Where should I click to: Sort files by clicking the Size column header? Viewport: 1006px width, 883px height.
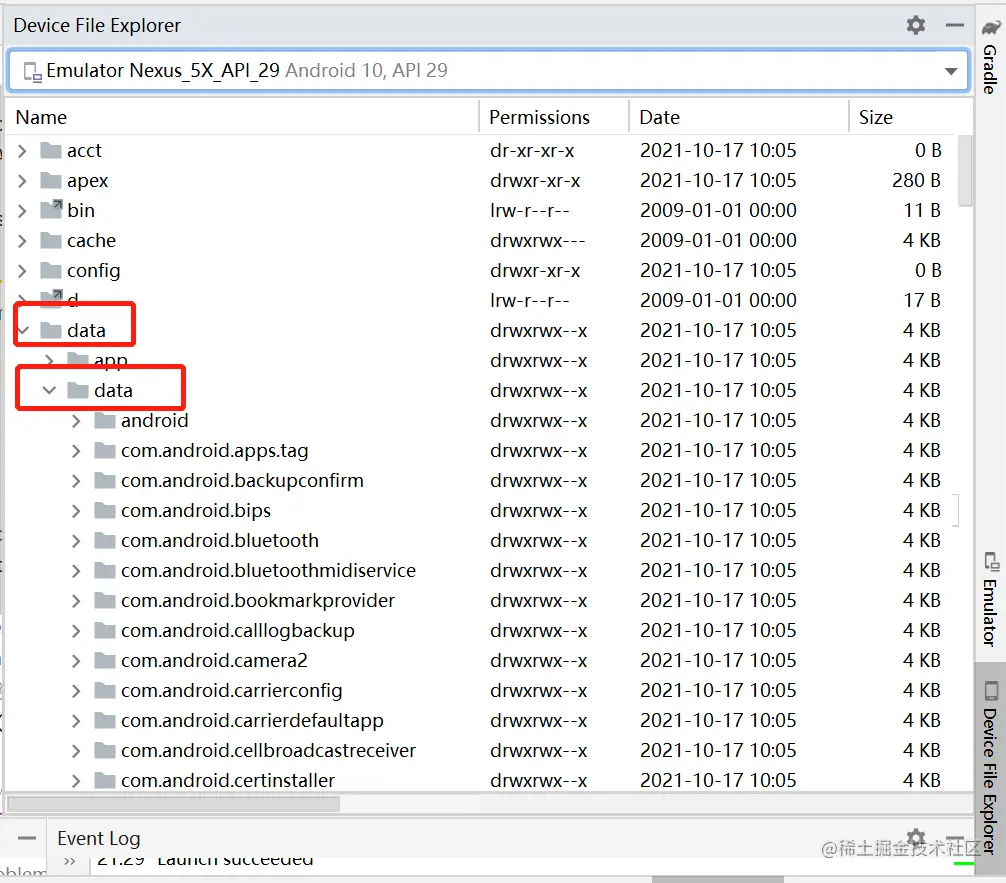point(874,117)
